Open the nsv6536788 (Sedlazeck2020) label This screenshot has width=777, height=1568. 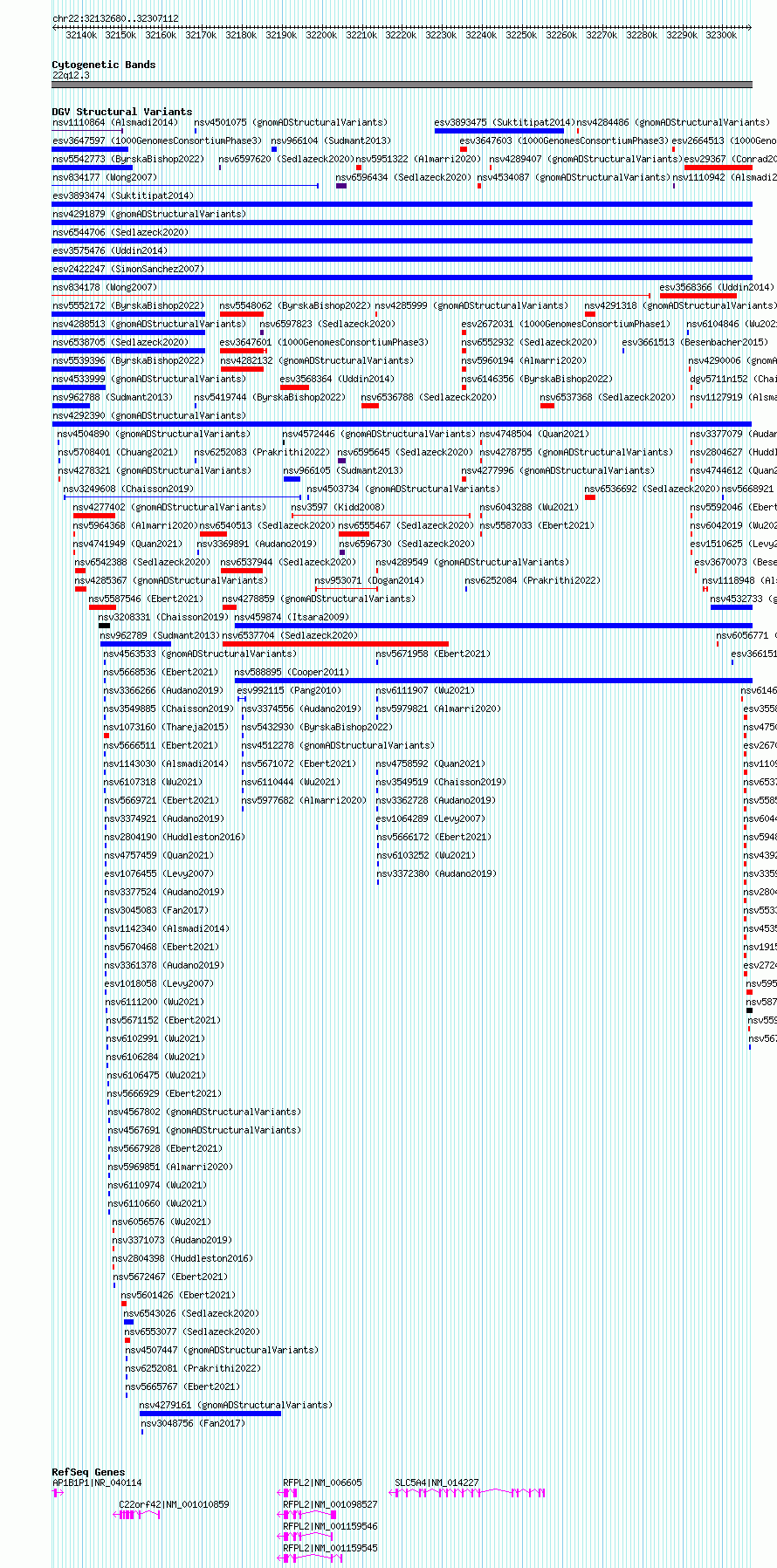(430, 398)
